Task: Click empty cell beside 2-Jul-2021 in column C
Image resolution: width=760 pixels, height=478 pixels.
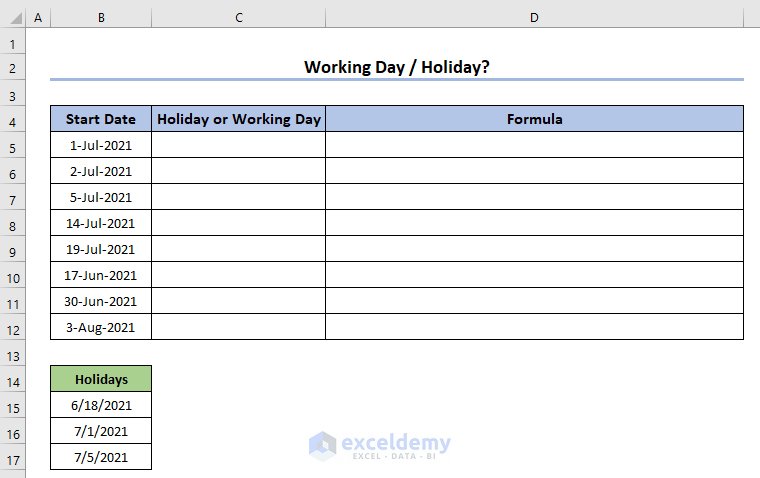Action: 238,171
